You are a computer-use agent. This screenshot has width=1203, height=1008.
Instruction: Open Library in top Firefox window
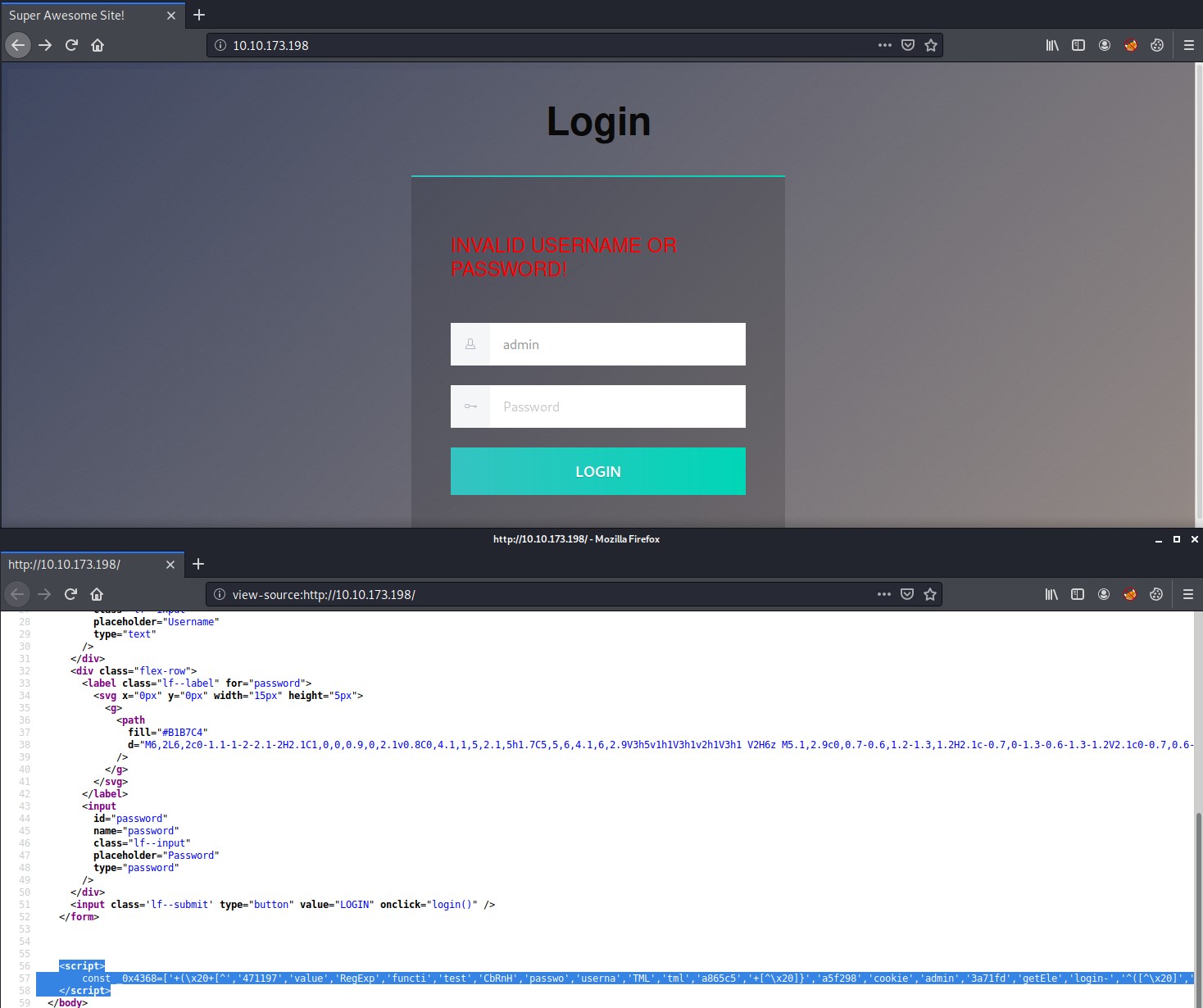pyautogui.click(x=1052, y=45)
